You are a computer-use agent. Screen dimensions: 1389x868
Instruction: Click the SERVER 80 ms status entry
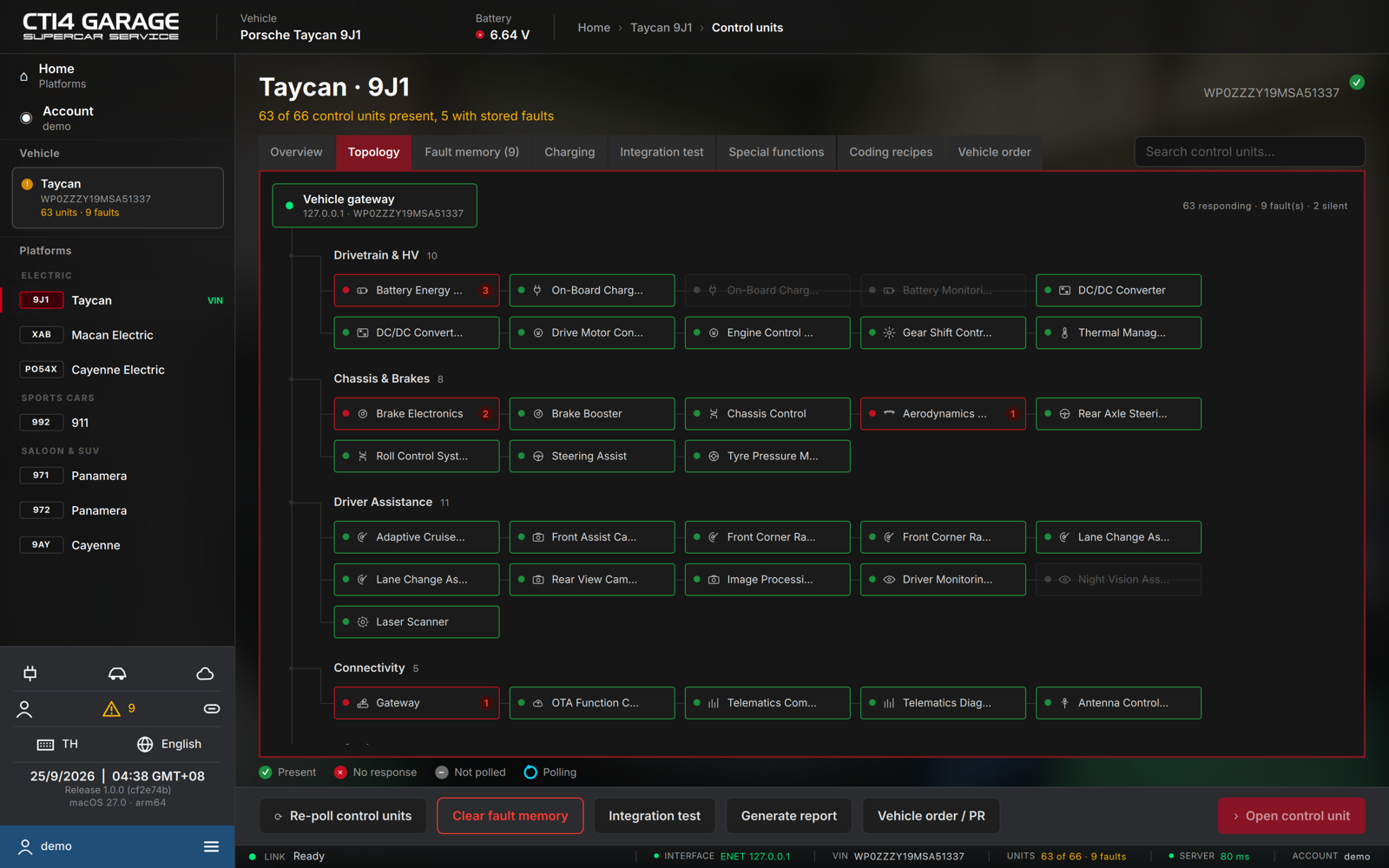click(1209, 857)
